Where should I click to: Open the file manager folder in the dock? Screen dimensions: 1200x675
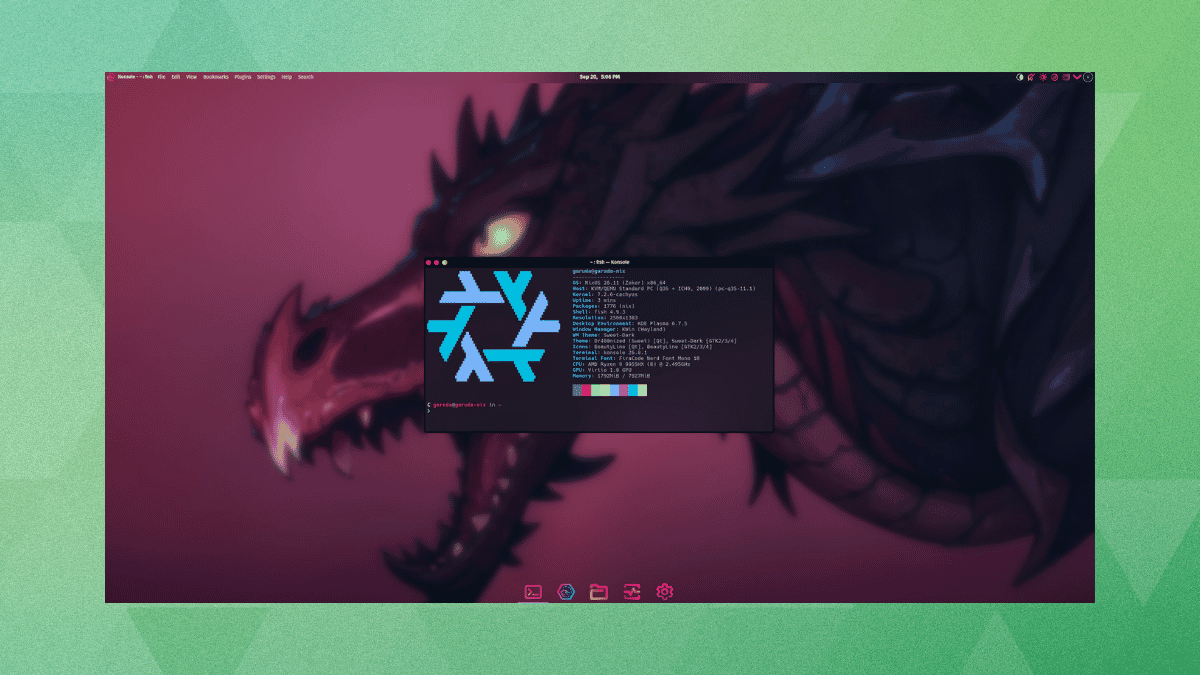coord(599,592)
